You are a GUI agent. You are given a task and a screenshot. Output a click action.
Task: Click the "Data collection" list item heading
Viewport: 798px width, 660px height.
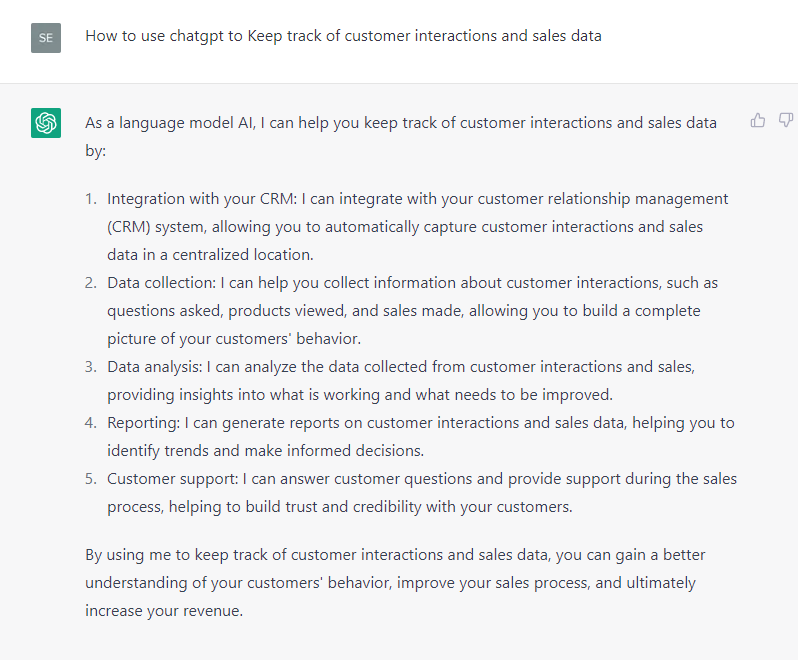tap(162, 283)
